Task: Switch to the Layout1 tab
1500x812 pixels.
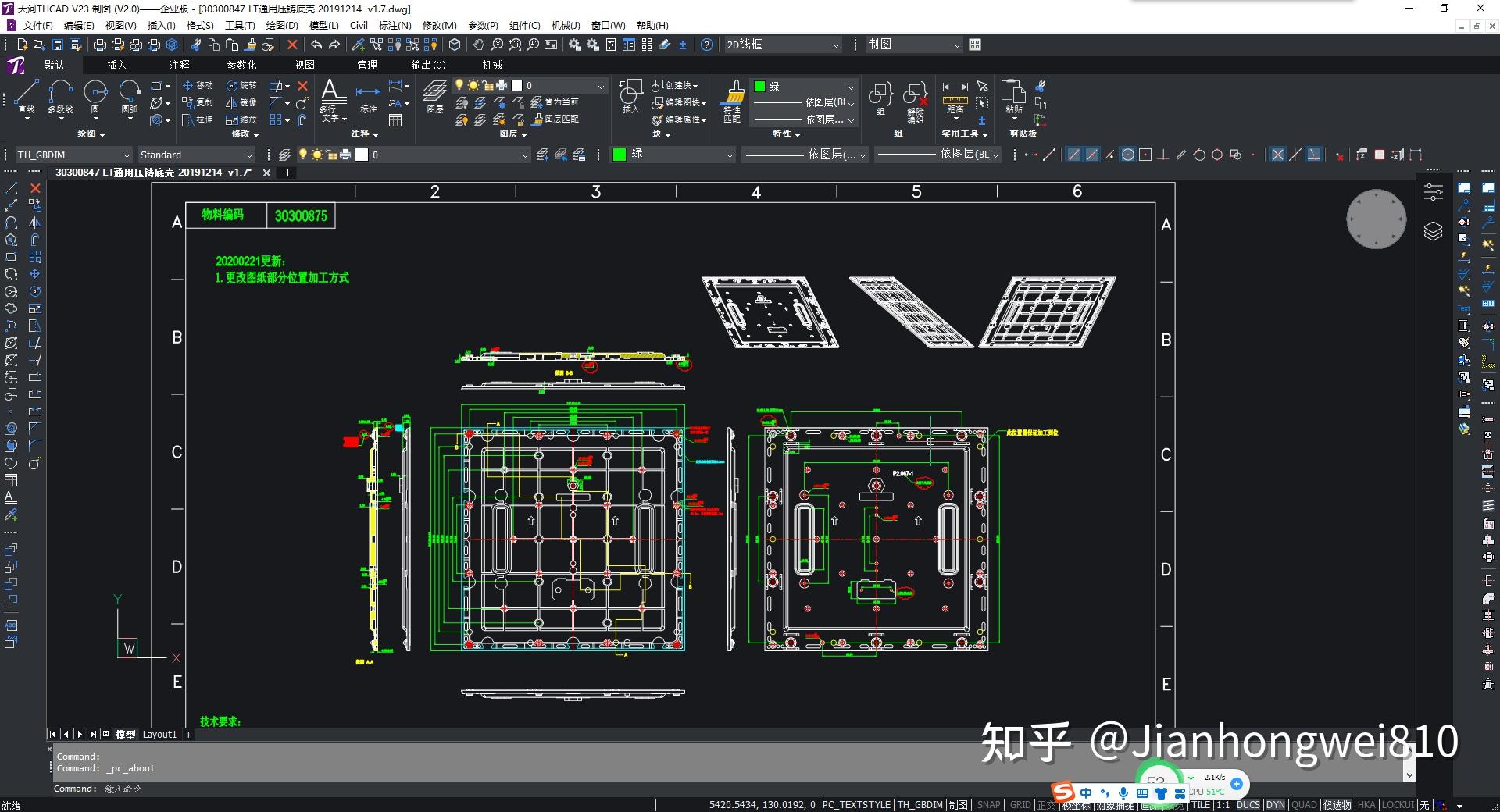Action: coord(159,735)
